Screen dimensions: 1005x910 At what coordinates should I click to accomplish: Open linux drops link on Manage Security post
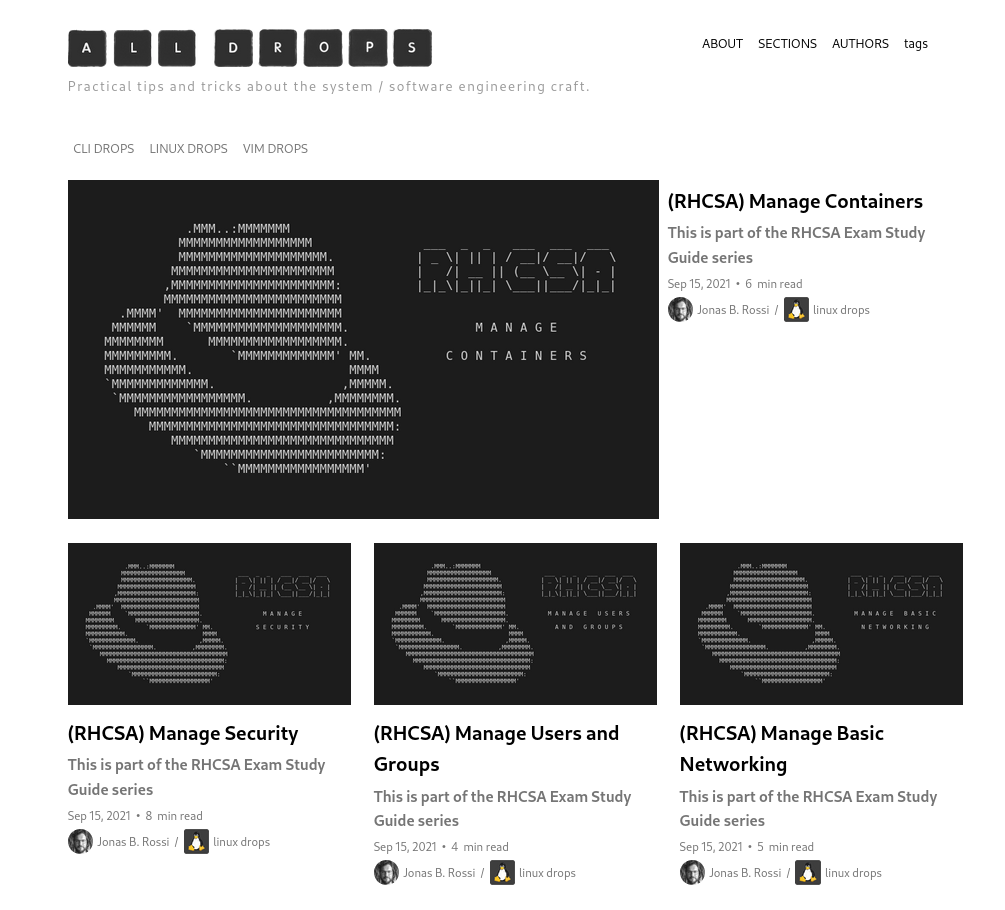[x=241, y=842]
